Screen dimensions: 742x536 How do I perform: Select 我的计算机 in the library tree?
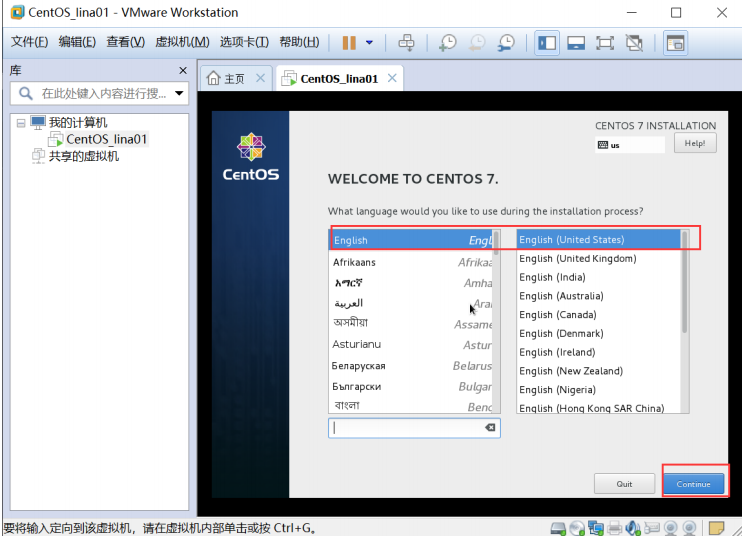pyautogui.click(x=78, y=123)
